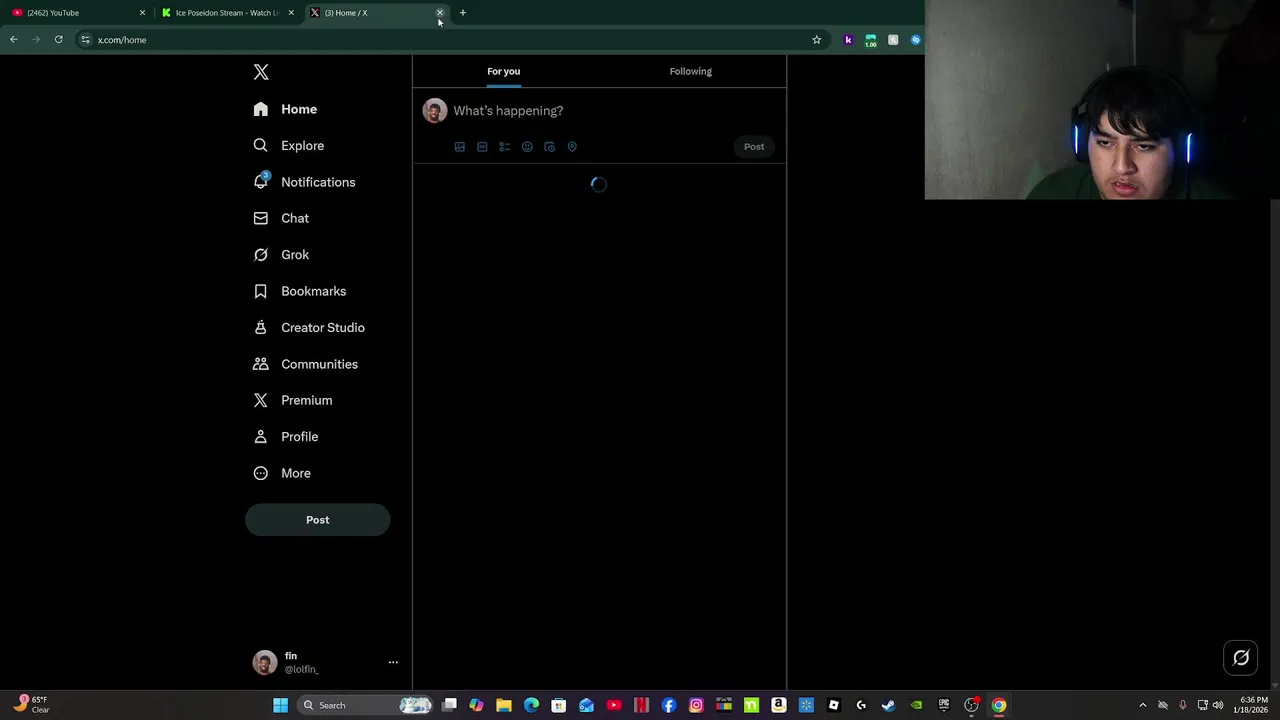Screen dimensions: 1280x720
Task: Click the X logo in the sidebar
Action: point(261,72)
